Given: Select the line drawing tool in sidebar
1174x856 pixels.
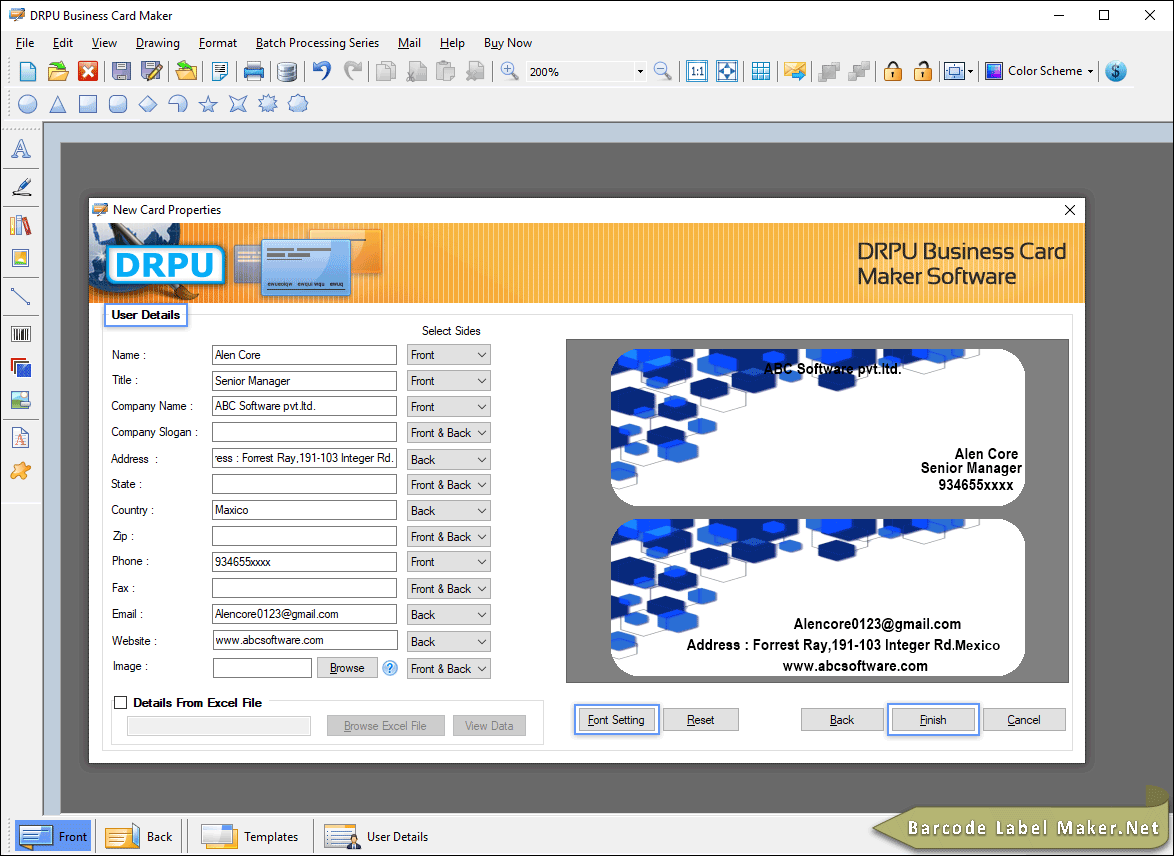Looking at the screenshot, I should click(21, 297).
